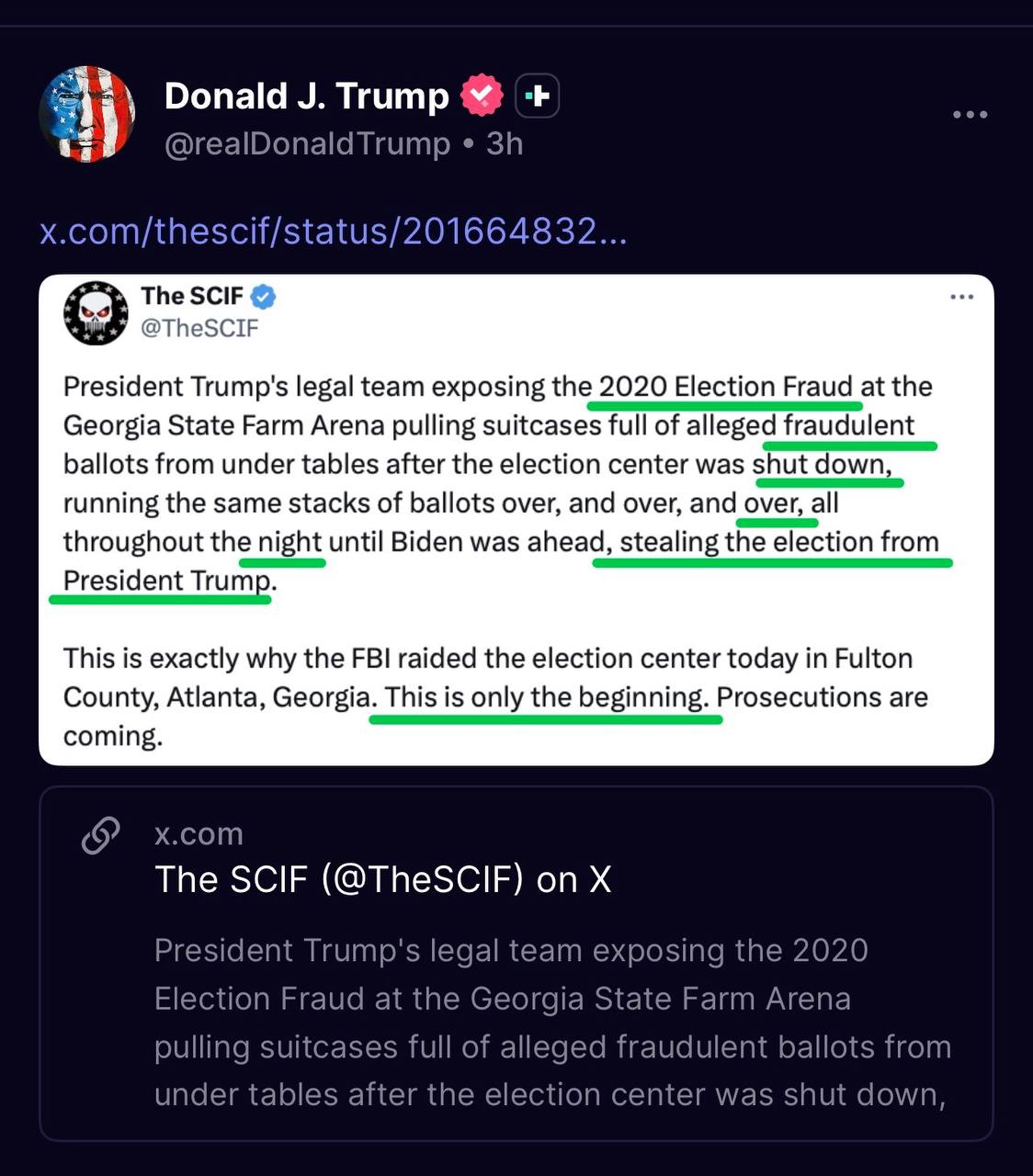Viewport: 1033px width, 1176px height.
Task: Click the blue verified checkmark beside The SCIF
Action: coord(264,297)
